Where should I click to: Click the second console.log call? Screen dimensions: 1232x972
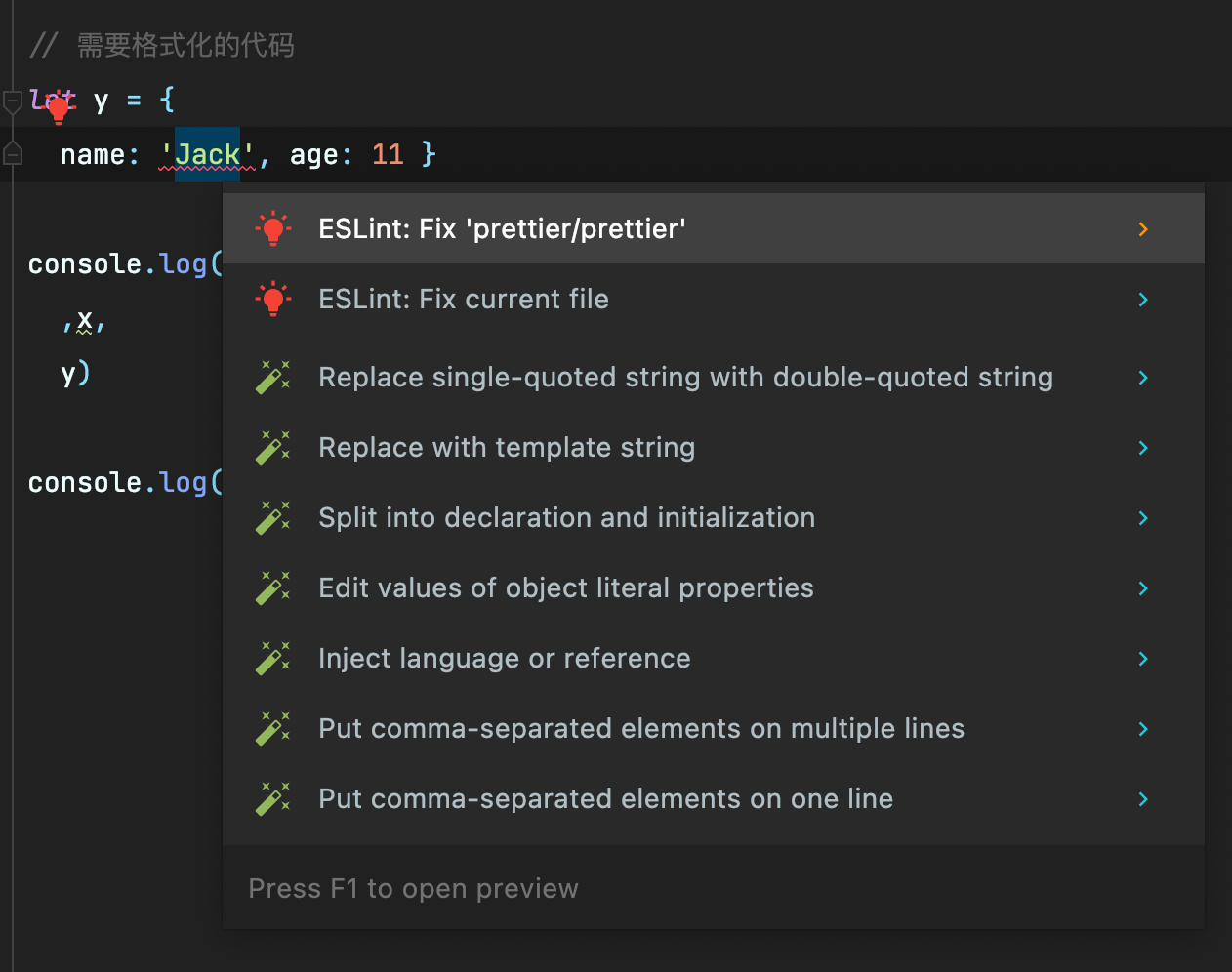125,482
